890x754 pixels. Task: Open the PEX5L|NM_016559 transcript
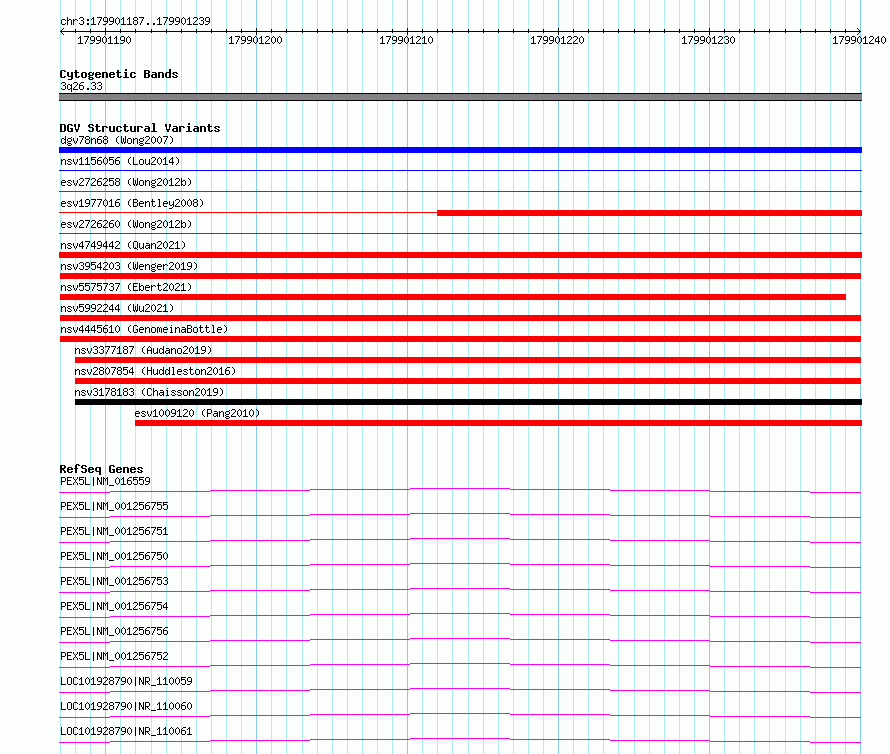point(105,481)
